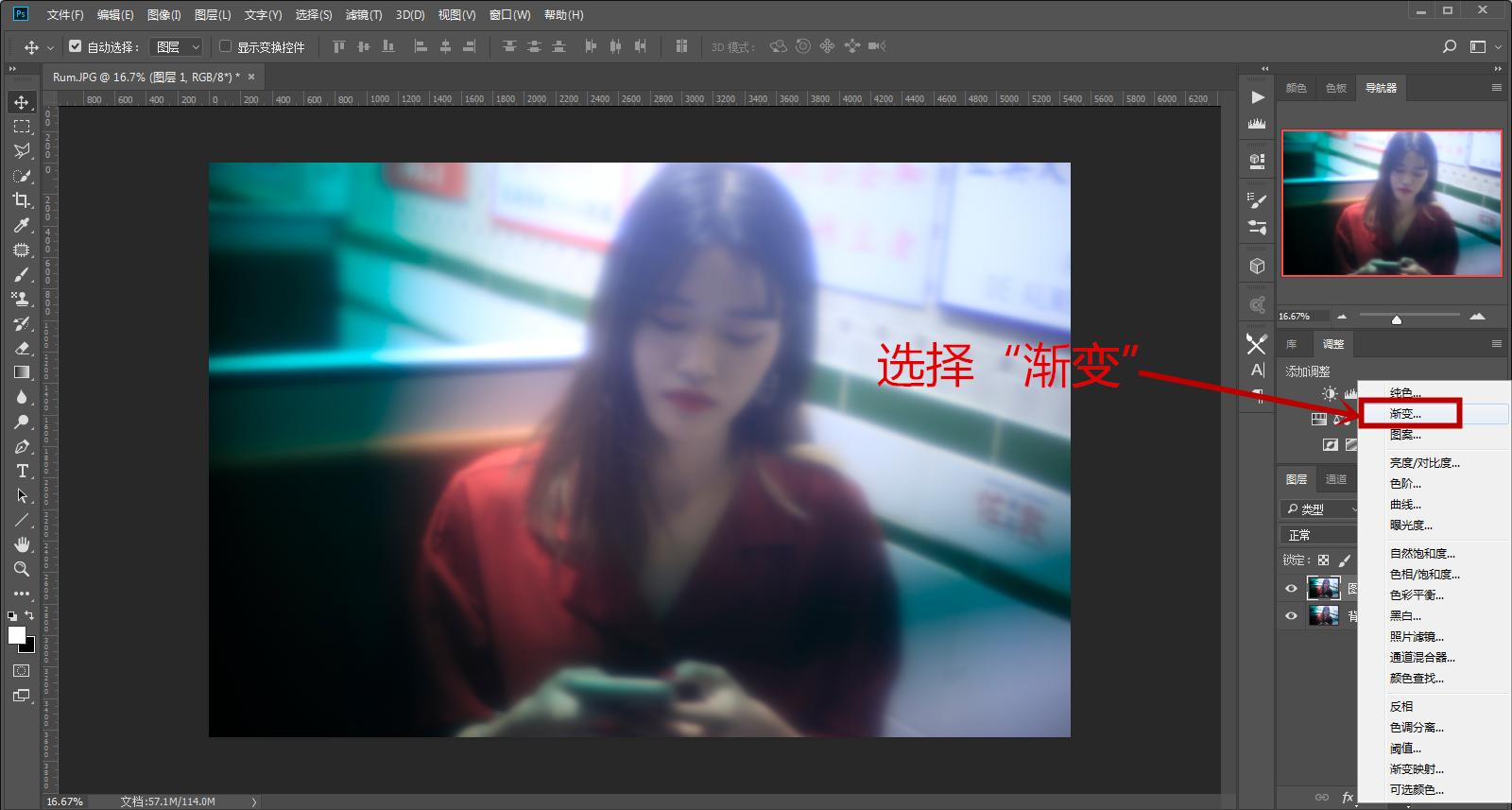The image size is (1512, 810).
Task: Enable the 显示变换控件 checkbox
Action: pyautogui.click(x=225, y=45)
